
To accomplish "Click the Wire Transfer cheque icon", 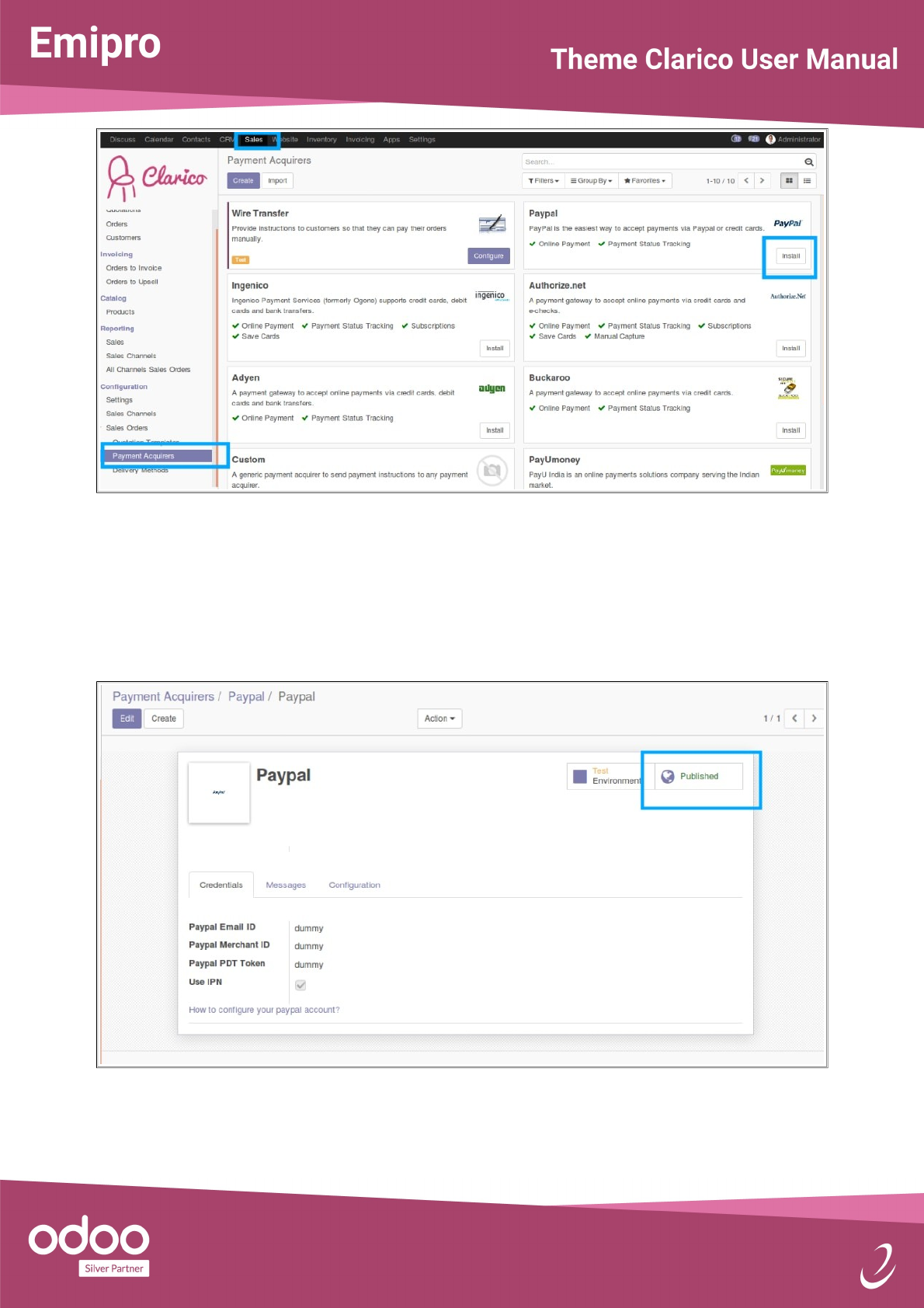I will click(x=492, y=224).
